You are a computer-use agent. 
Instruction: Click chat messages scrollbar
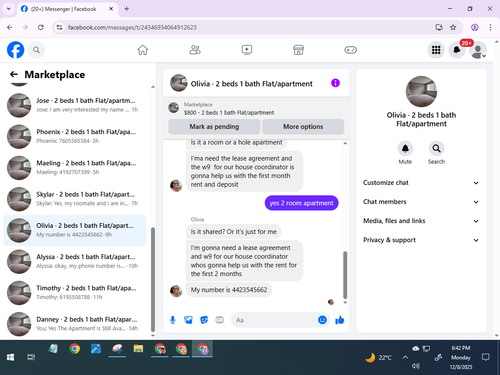[345, 275]
